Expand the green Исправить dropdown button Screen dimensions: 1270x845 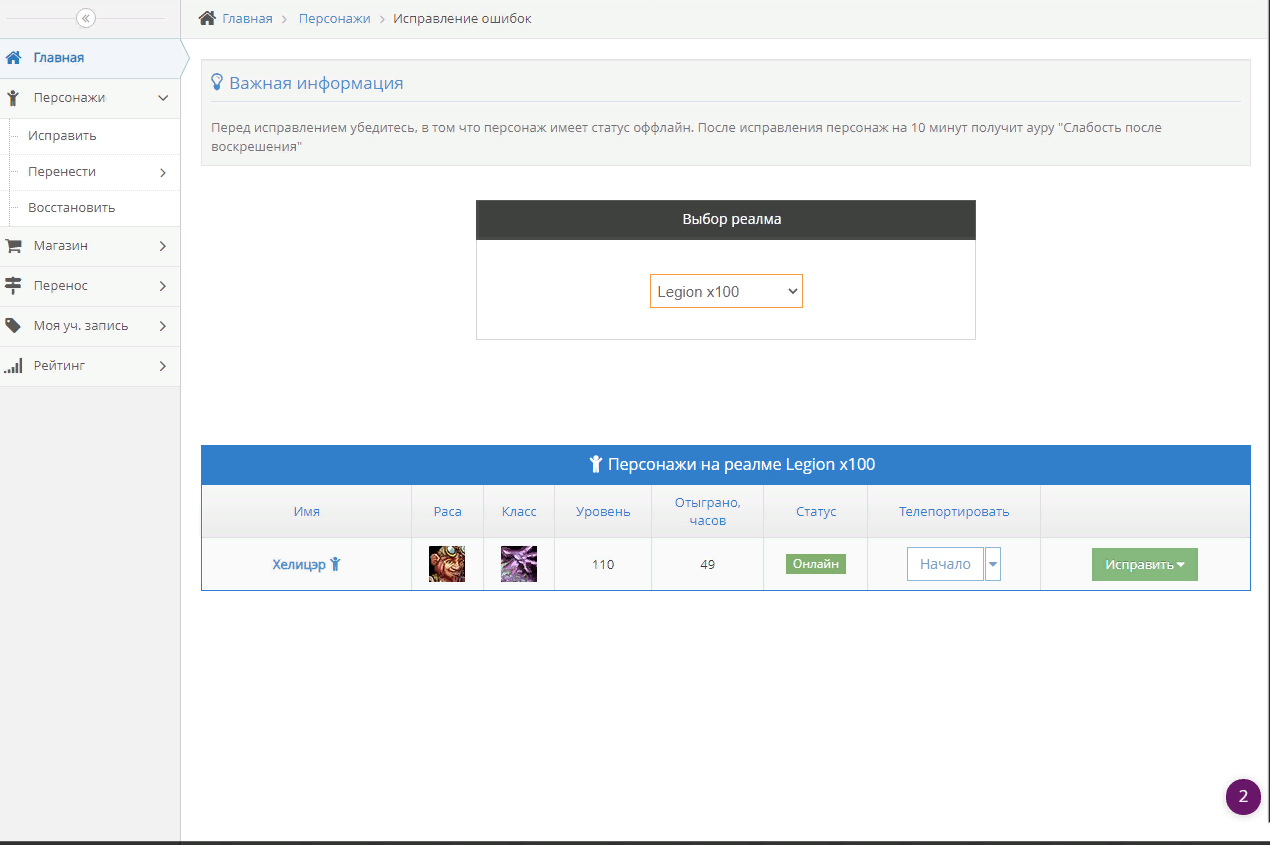1144,564
